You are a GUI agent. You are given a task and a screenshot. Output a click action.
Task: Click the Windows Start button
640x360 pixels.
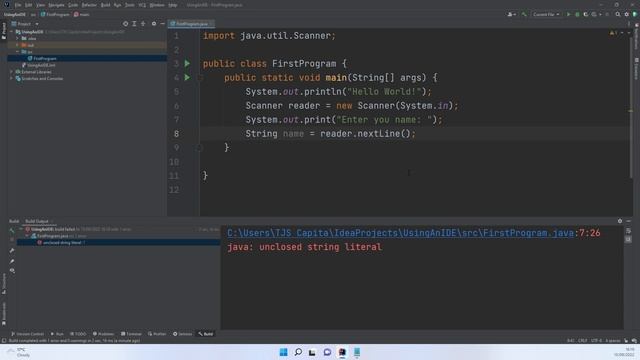click(x=283, y=352)
